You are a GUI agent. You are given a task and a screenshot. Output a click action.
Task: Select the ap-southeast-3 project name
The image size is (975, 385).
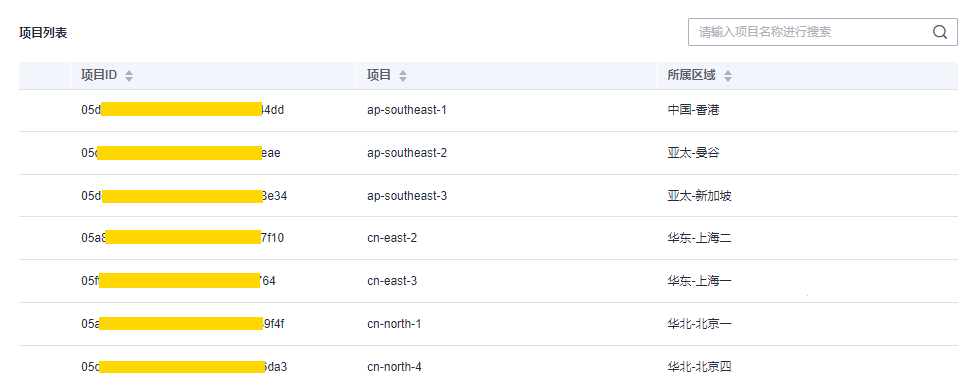point(407,196)
